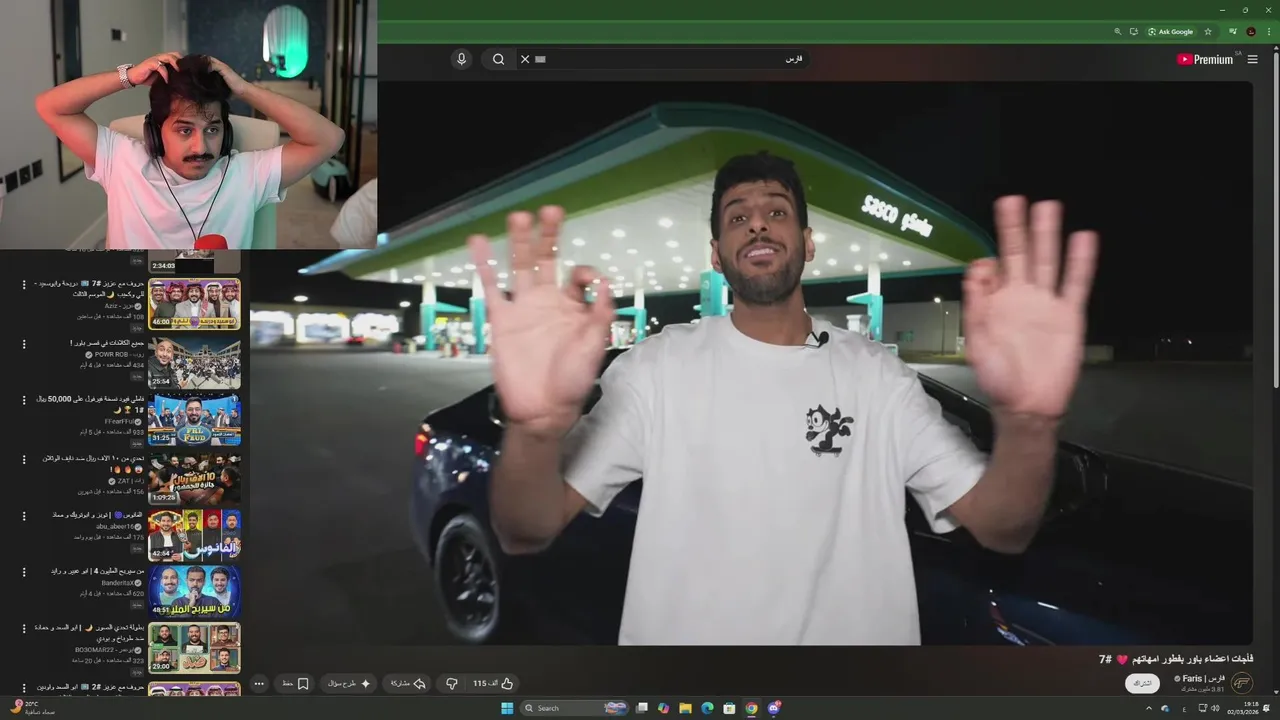Click the cast/install icon in address bar
The width and height of the screenshot is (1280, 720).
pyautogui.click(x=1134, y=32)
